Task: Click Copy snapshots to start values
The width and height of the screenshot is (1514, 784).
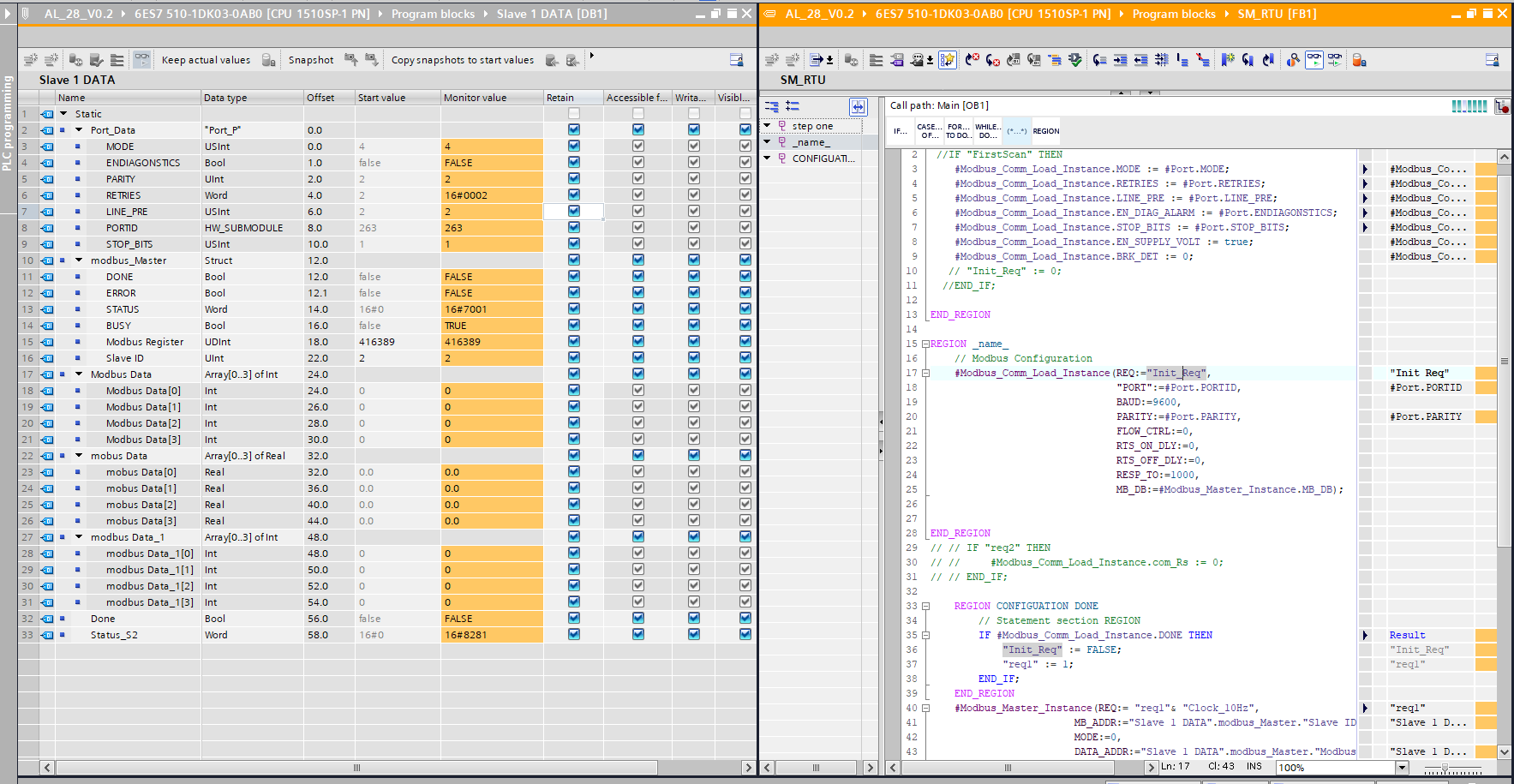Action: pos(462,60)
